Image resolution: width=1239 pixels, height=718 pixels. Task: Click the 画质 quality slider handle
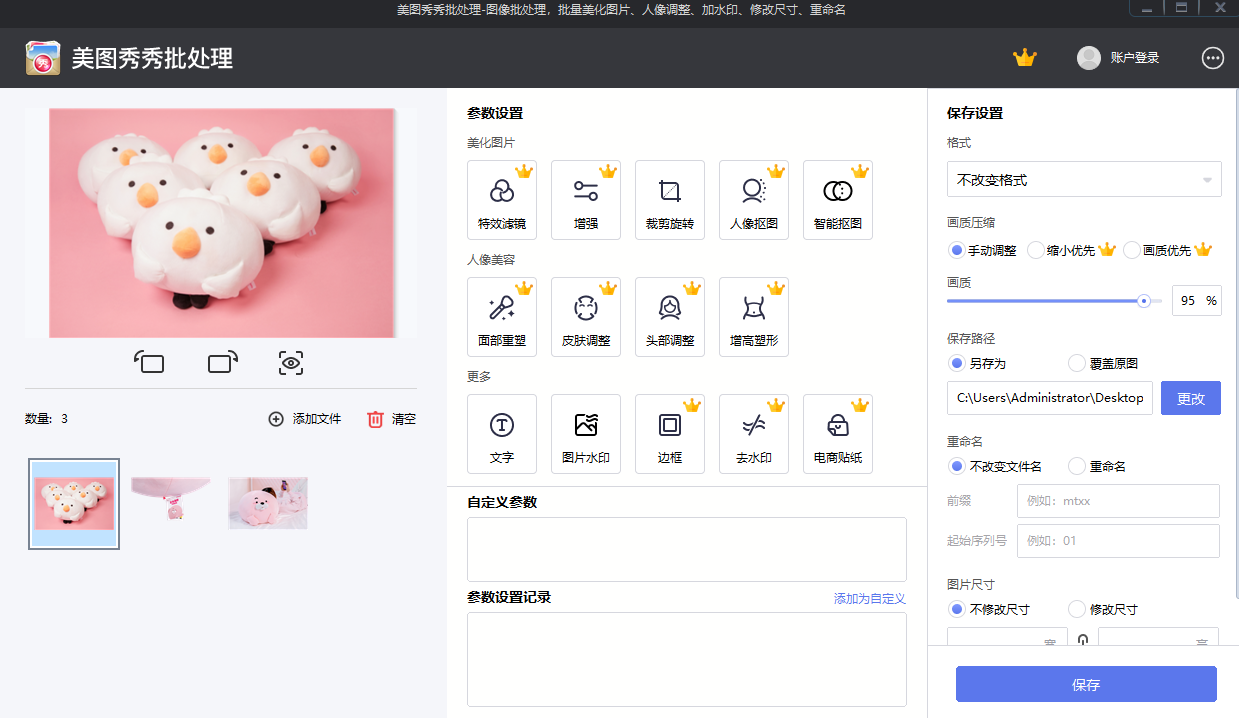1144,300
